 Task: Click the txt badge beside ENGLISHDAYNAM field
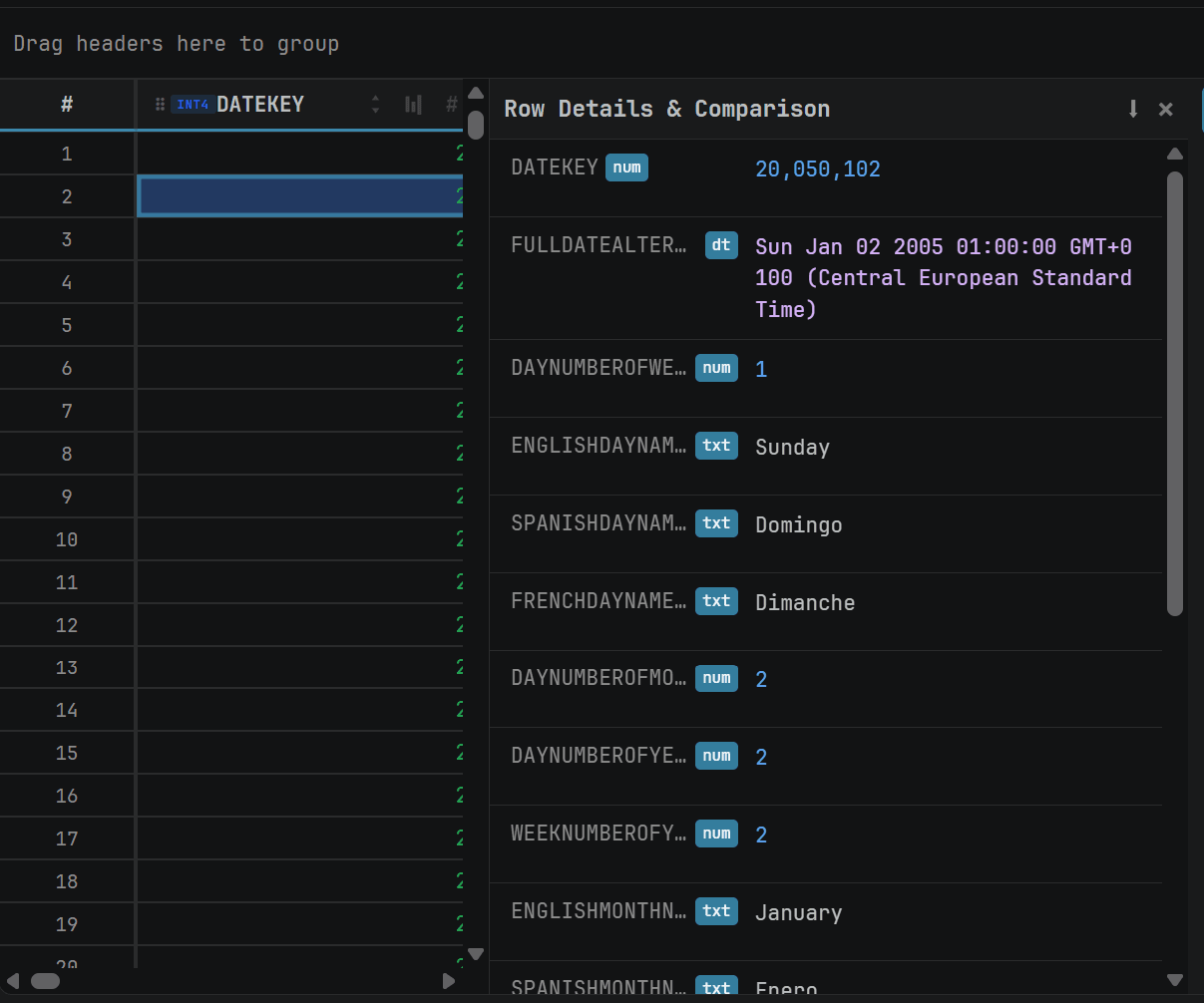(716, 446)
